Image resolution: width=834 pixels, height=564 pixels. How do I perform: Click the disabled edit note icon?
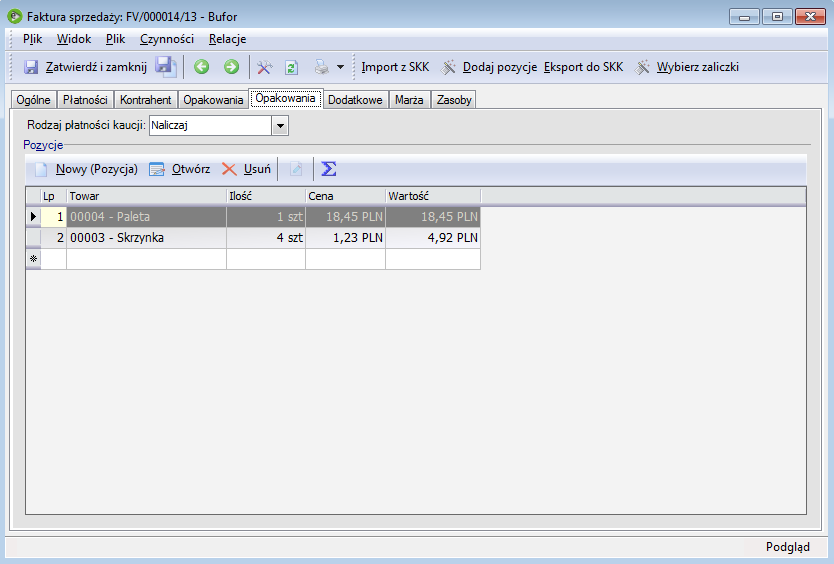click(296, 170)
